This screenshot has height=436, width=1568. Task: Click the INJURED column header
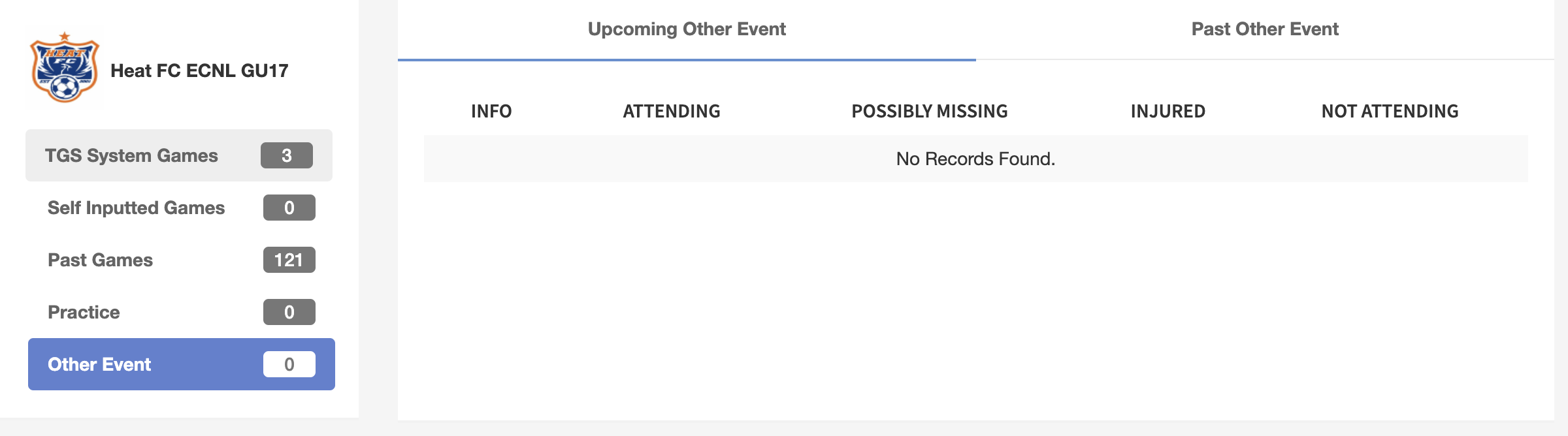point(1168,112)
